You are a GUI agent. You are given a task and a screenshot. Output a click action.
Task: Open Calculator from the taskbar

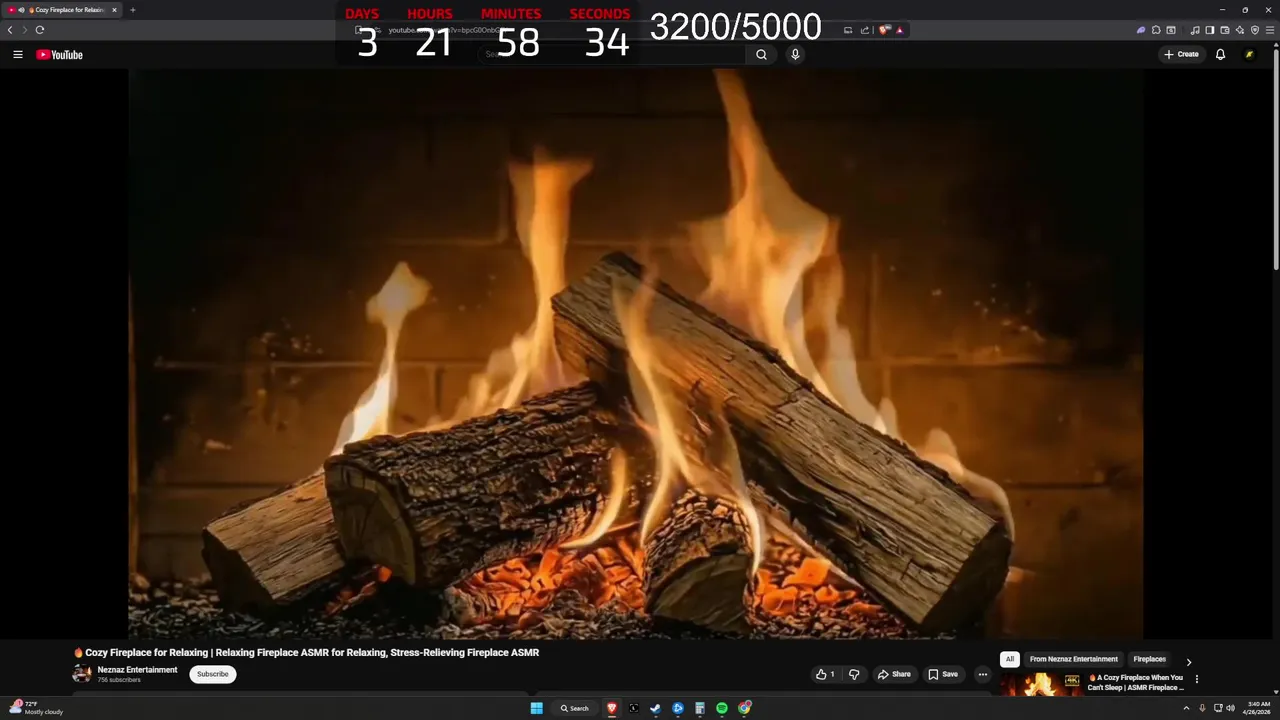coord(700,708)
